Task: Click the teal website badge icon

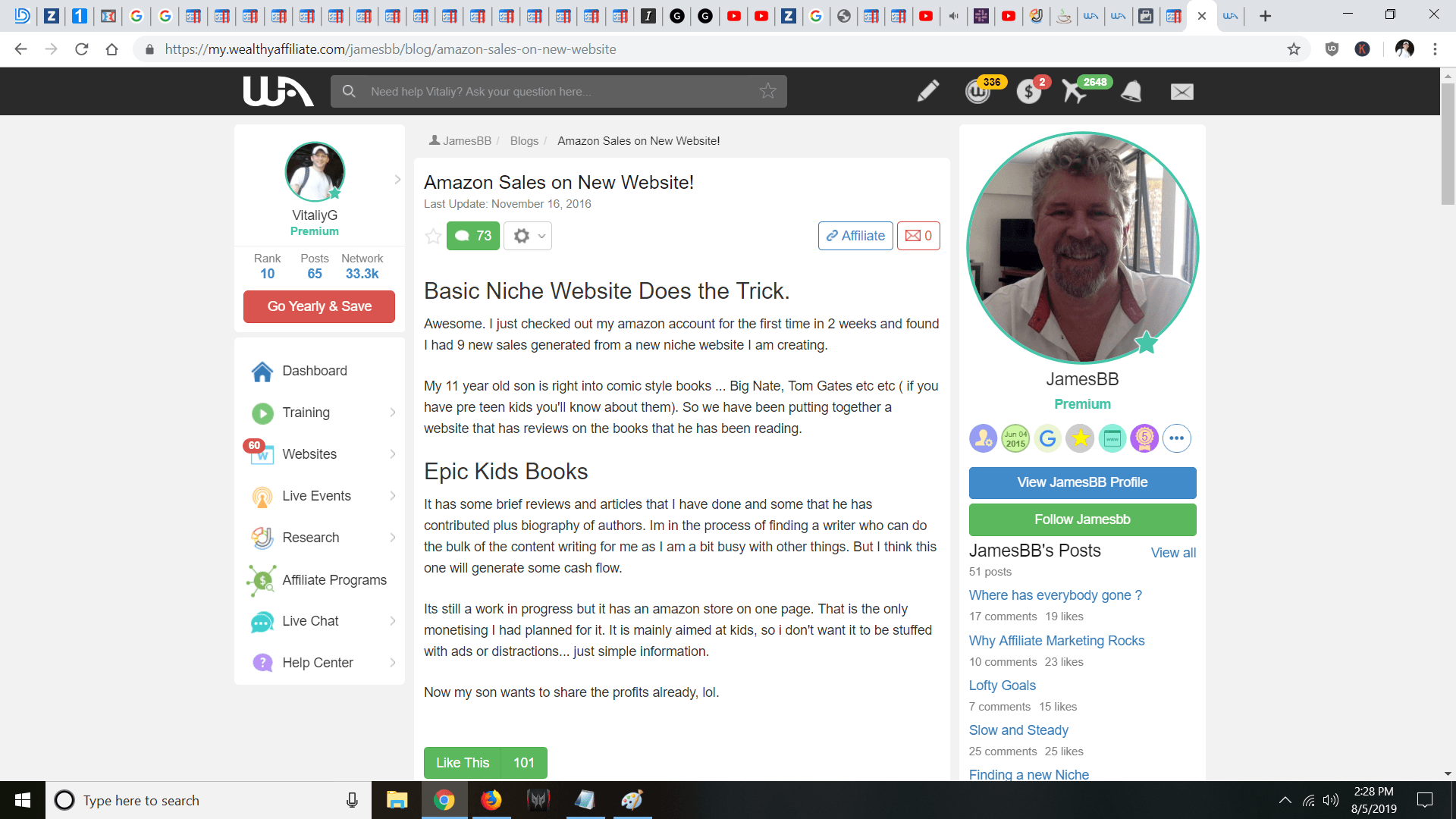Action: tap(1112, 438)
